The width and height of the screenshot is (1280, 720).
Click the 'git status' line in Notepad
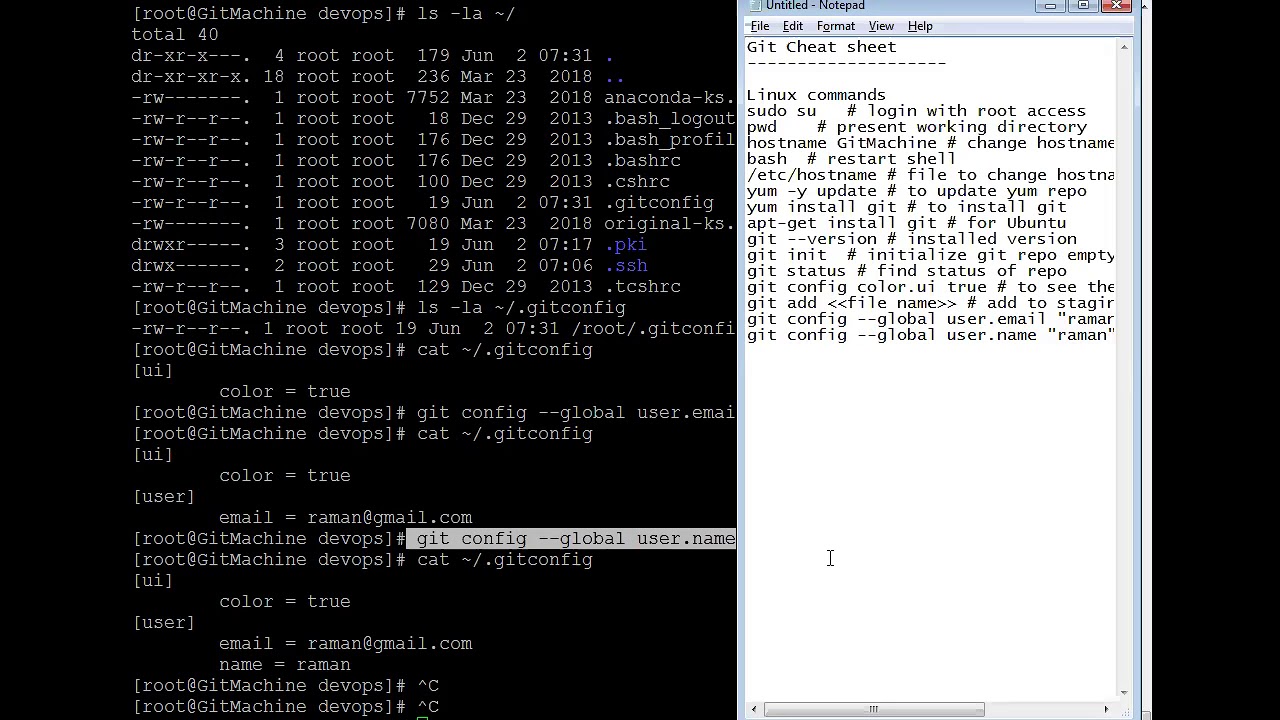coord(906,271)
